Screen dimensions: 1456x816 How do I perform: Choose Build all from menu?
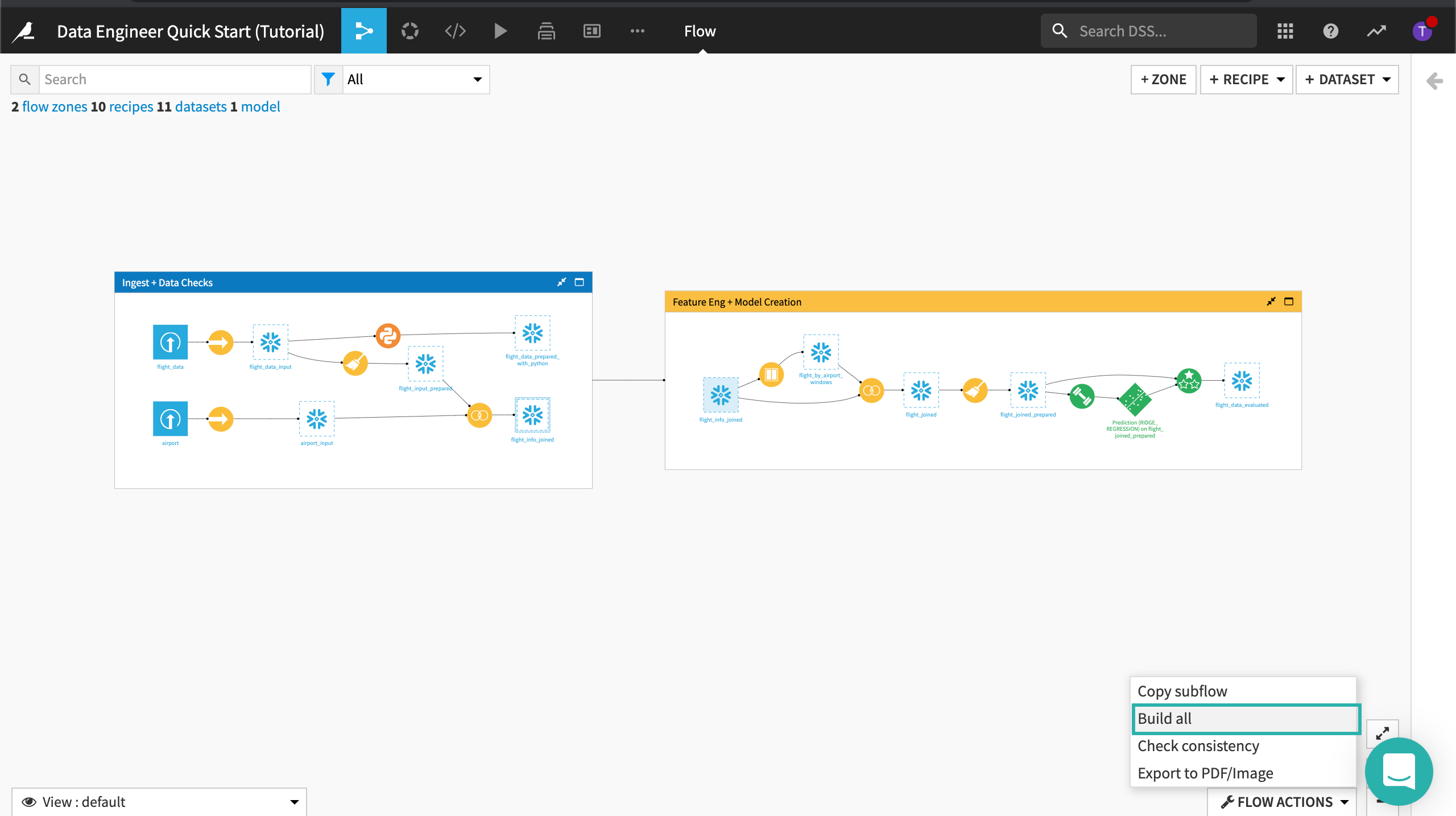(1246, 719)
